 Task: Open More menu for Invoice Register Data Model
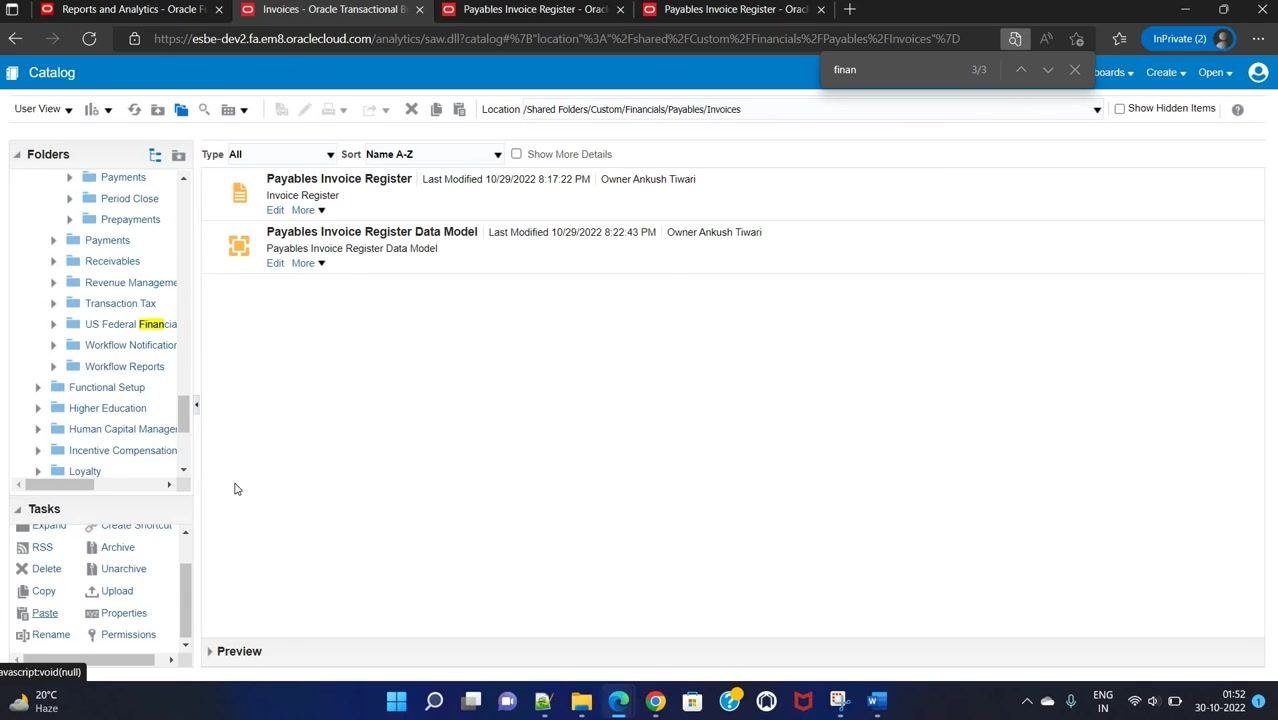coord(308,263)
